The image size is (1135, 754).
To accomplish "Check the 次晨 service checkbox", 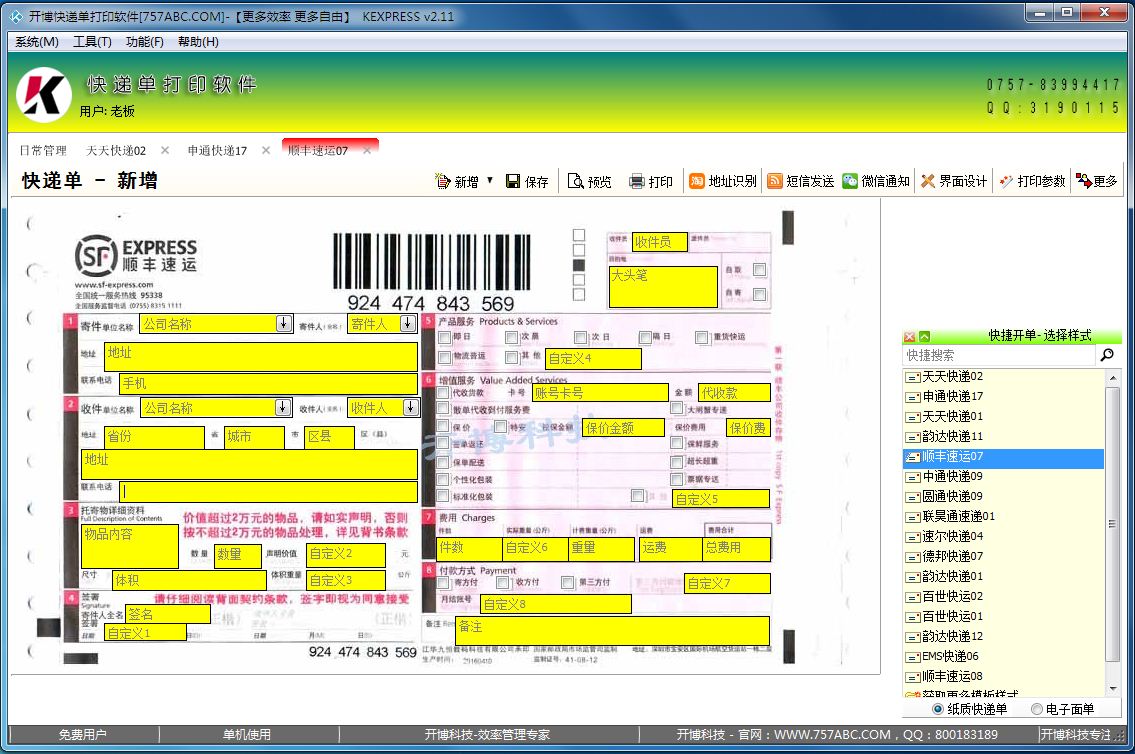I will point(512,338).
